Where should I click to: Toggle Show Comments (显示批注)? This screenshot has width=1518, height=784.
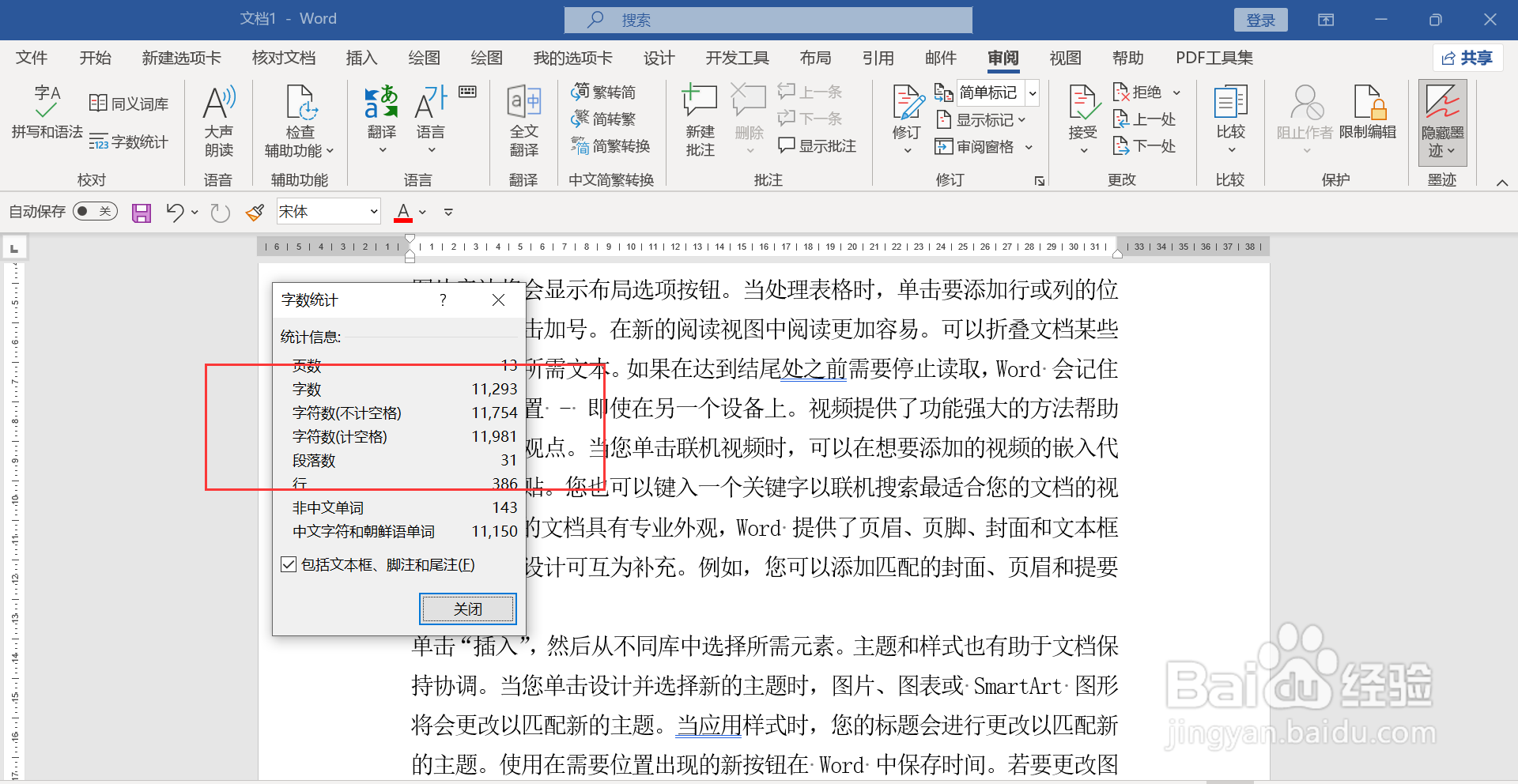(817, 146)
